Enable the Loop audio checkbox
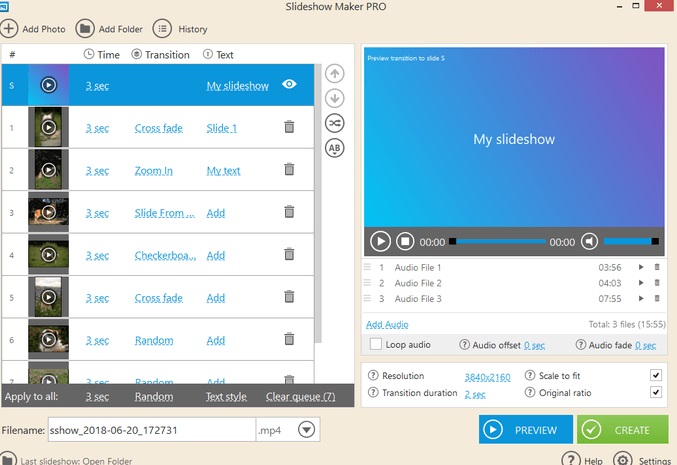677x465 pixels. [x=376, y=344]
